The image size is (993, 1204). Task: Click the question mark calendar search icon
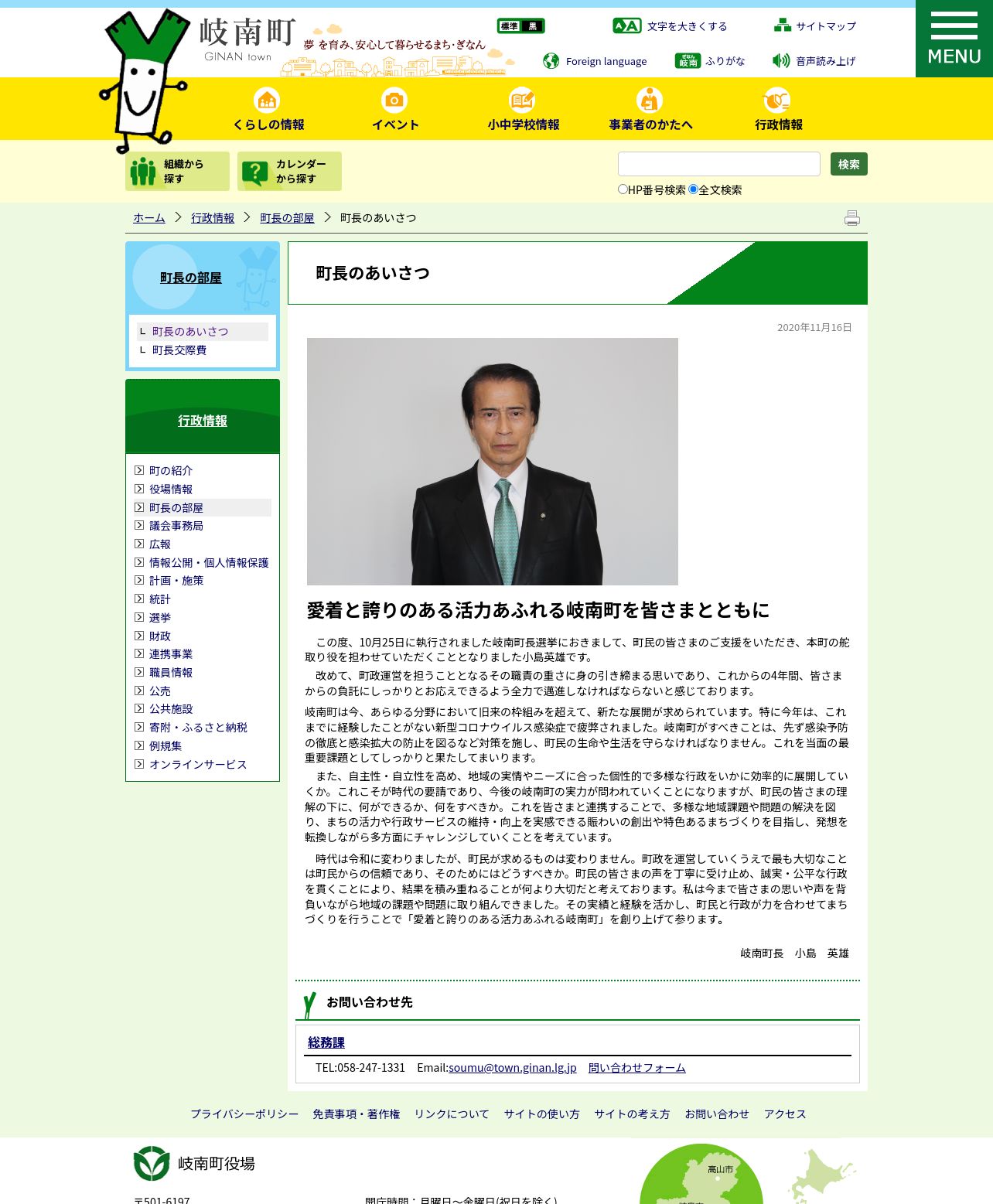click(255, 172)
